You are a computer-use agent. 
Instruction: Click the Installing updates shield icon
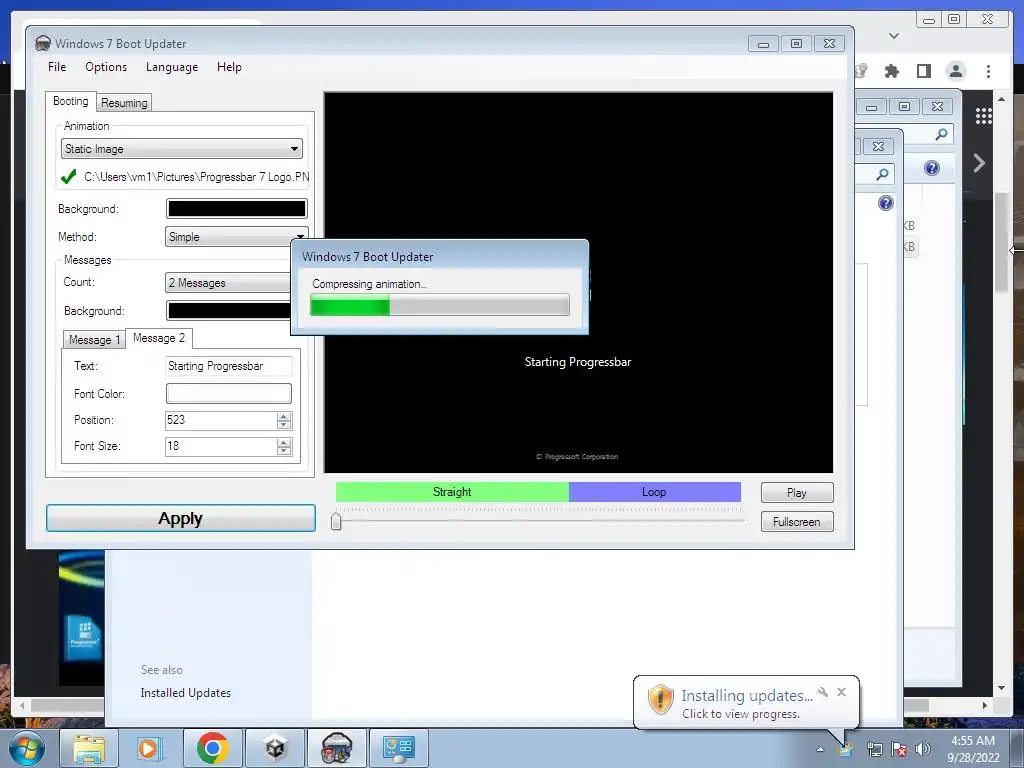pos(660,699)
